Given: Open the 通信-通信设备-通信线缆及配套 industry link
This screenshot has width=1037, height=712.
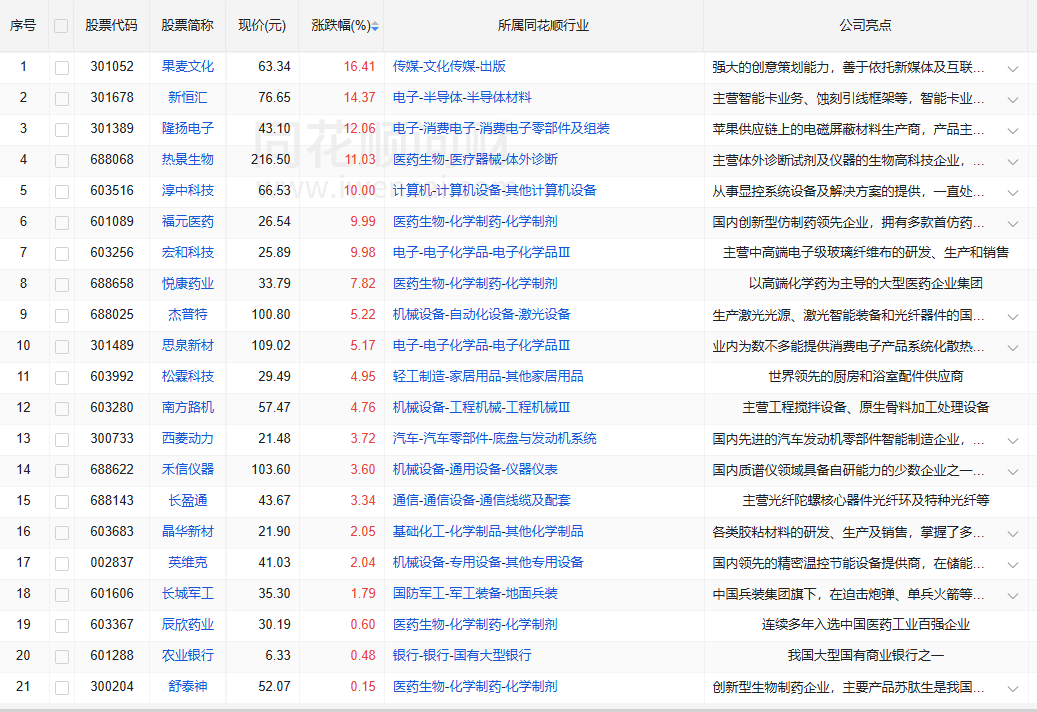Looking at the screenshot, I should [x=481, y=500].
